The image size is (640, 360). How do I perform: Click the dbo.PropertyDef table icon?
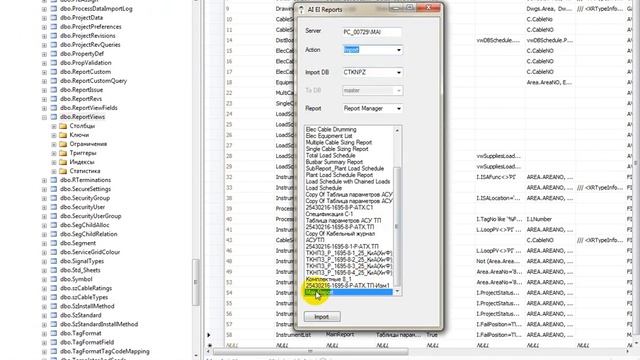point(54,54)
